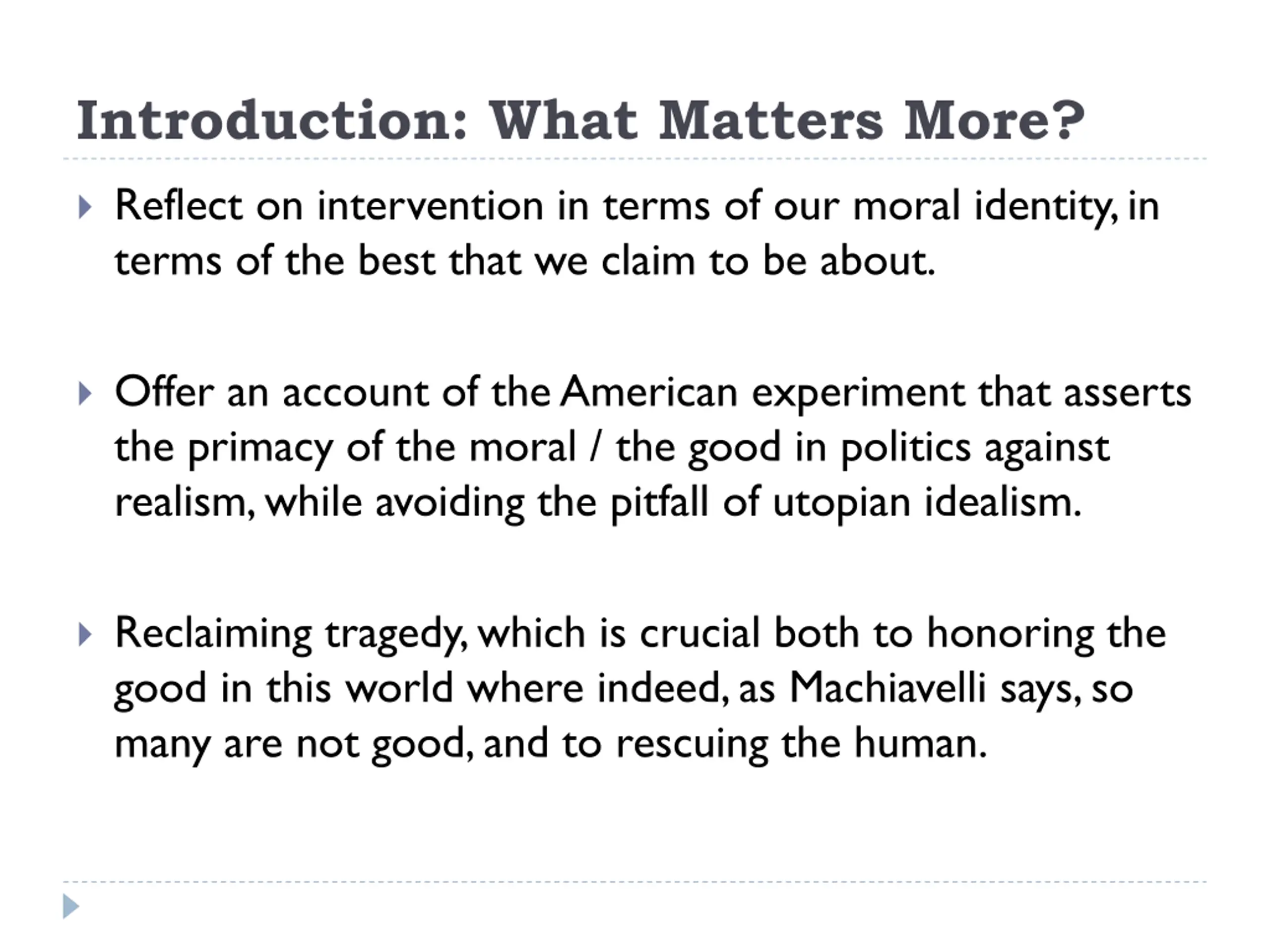Click the word 'American' in the second bullet
The height and width of the screenshot is (952, 1270).
point(649,393)
